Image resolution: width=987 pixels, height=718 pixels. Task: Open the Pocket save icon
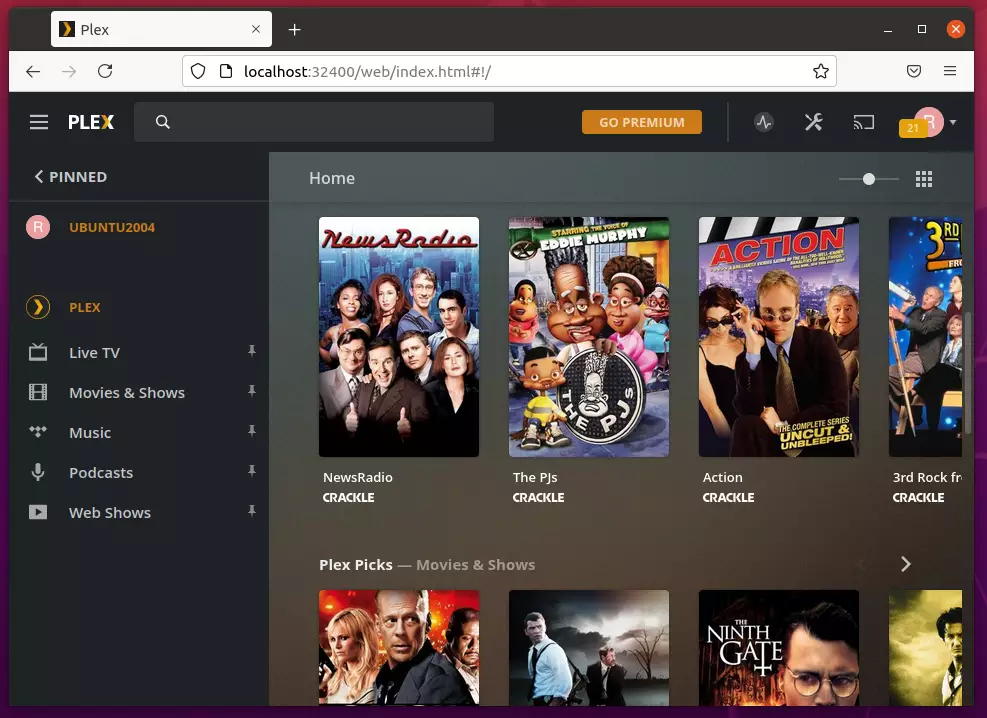click(x=914, y=71)
